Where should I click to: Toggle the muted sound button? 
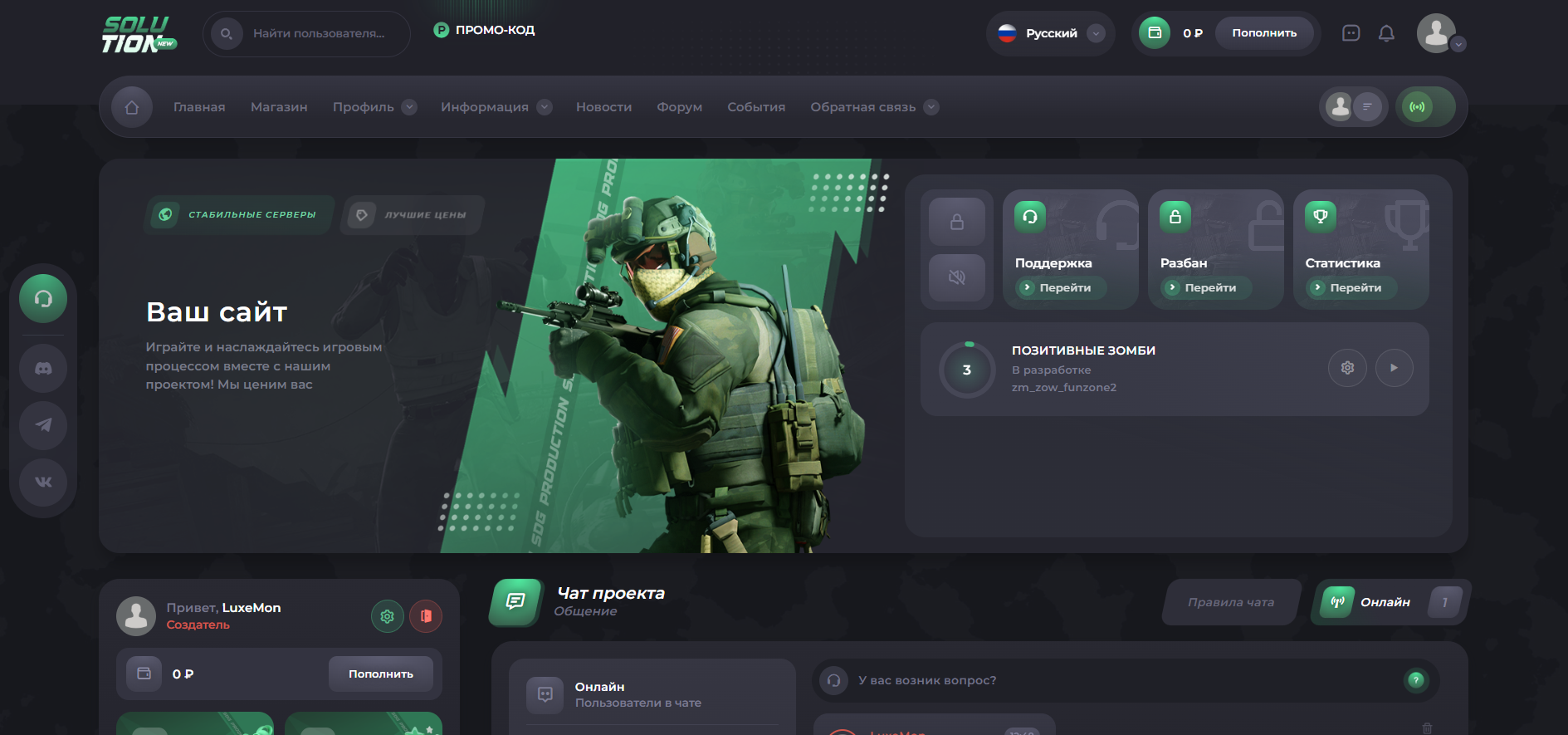pyautogui.click(x=957, y=277)
